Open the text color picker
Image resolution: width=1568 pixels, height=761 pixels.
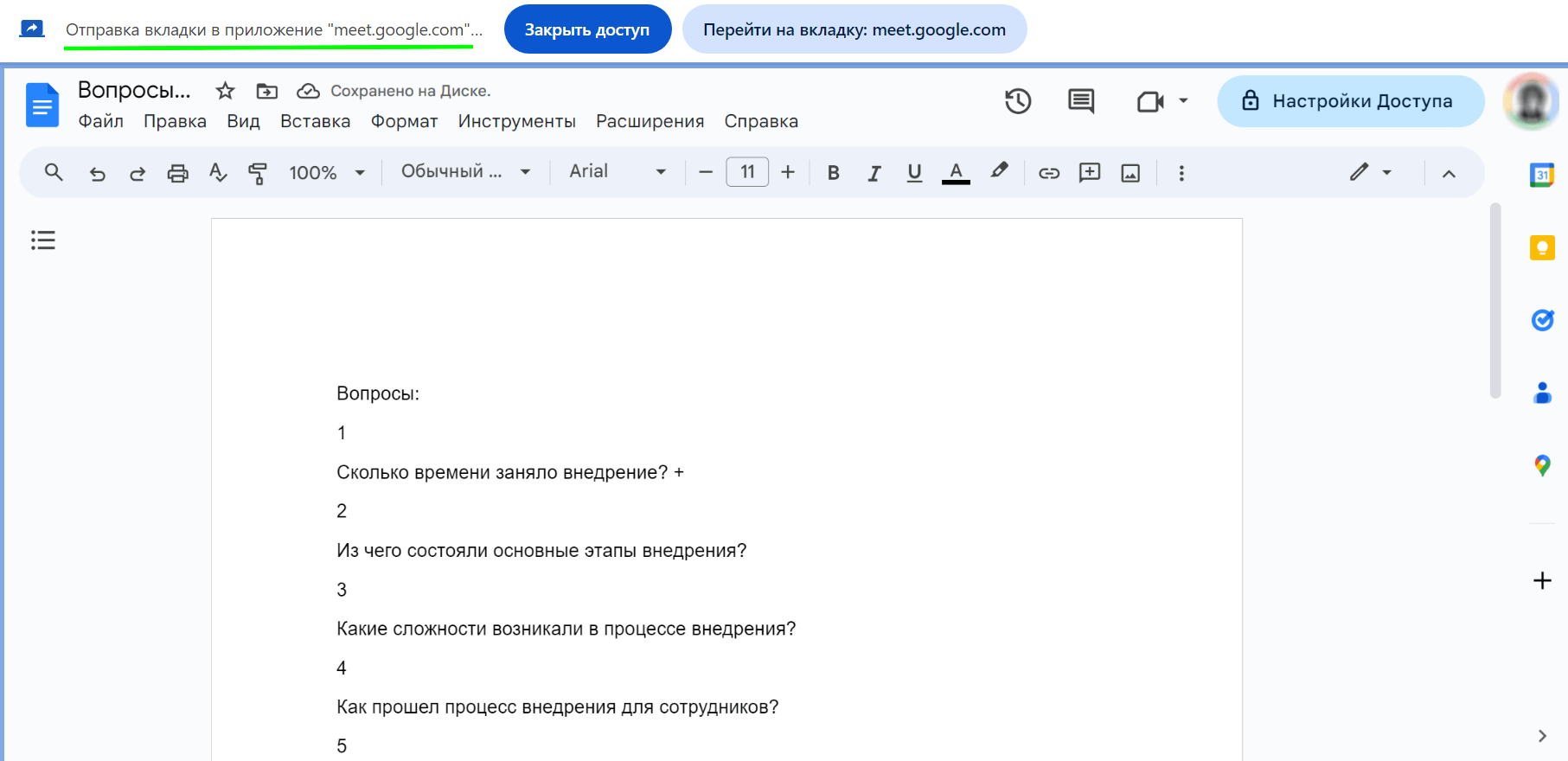956,173
